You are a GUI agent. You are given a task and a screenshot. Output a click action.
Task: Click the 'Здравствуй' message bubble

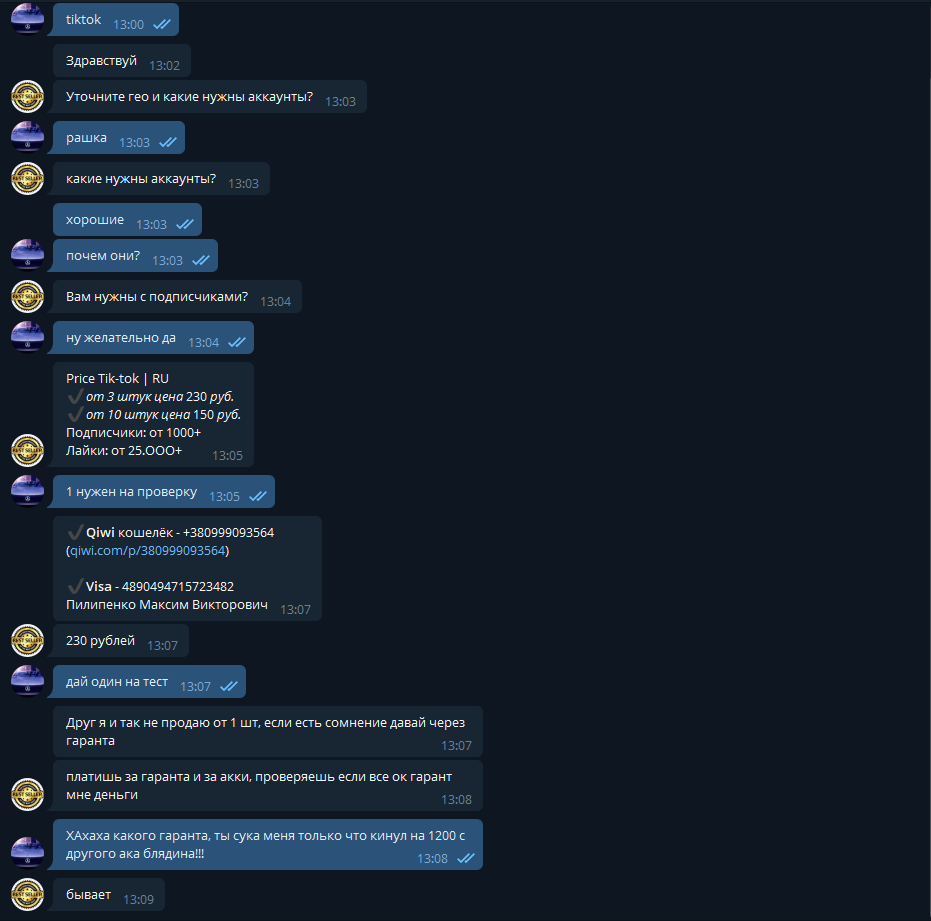tap(122, 61)
